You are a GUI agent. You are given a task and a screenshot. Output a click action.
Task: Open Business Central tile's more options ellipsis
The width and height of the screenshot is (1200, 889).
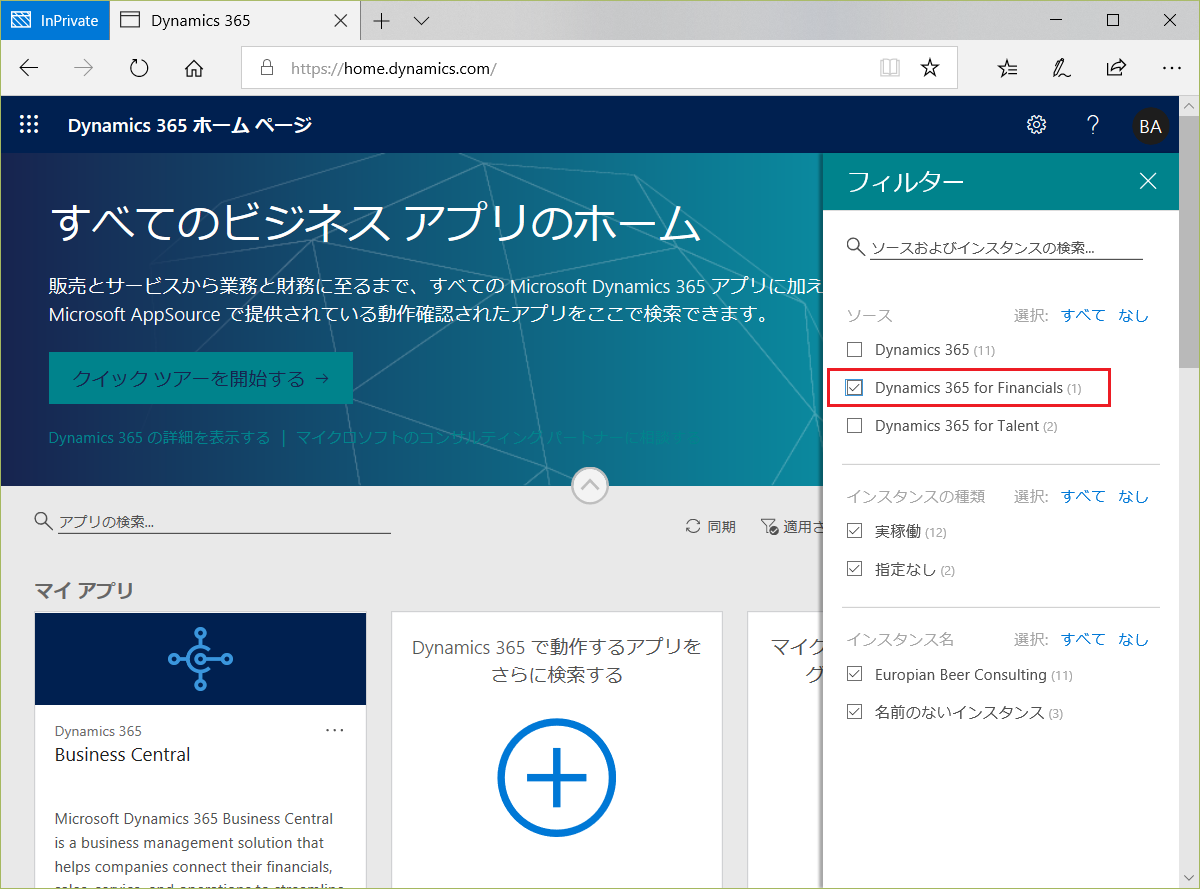click(335, 731)
